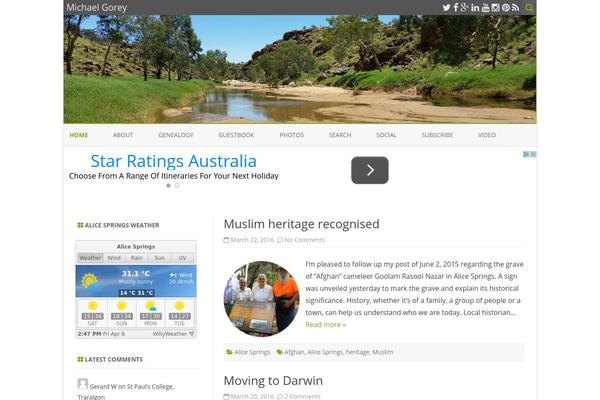Click the river landscape header banner
600x400 pixels.
[300, 69]
